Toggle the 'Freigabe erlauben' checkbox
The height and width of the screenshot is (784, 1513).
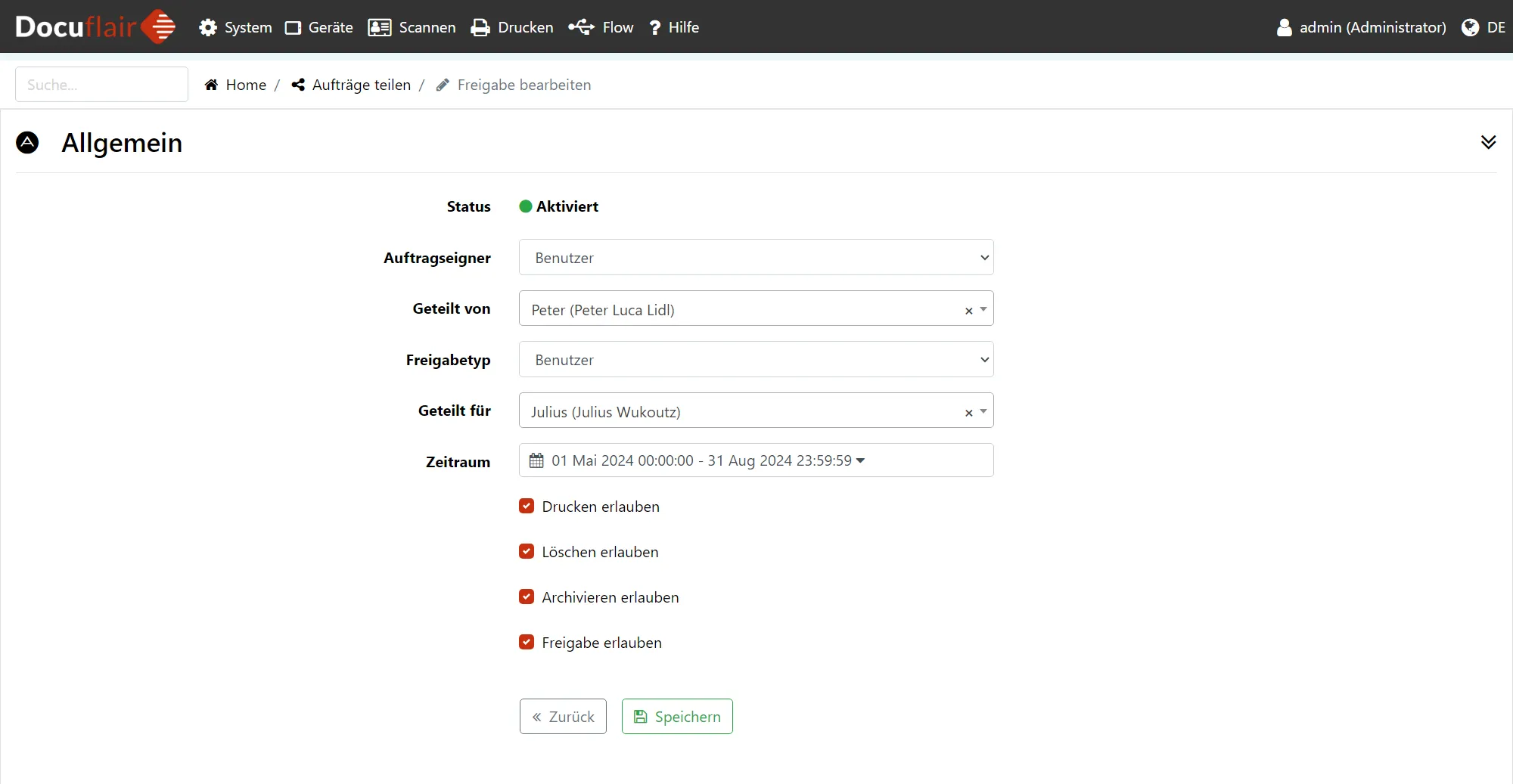(527, 642)
